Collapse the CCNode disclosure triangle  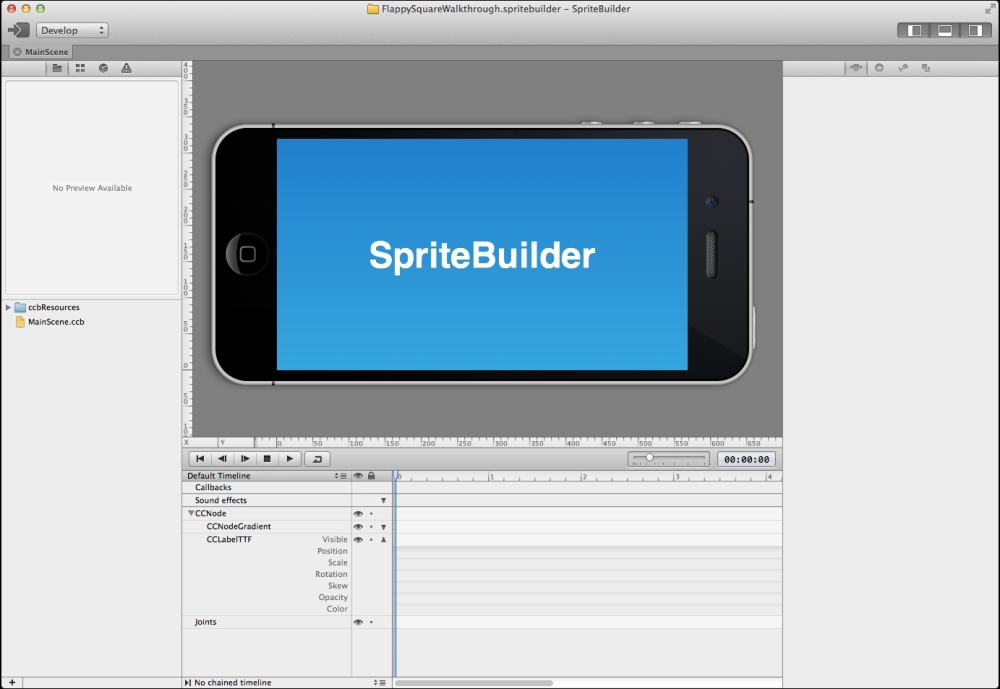click(x=191, y=513)
